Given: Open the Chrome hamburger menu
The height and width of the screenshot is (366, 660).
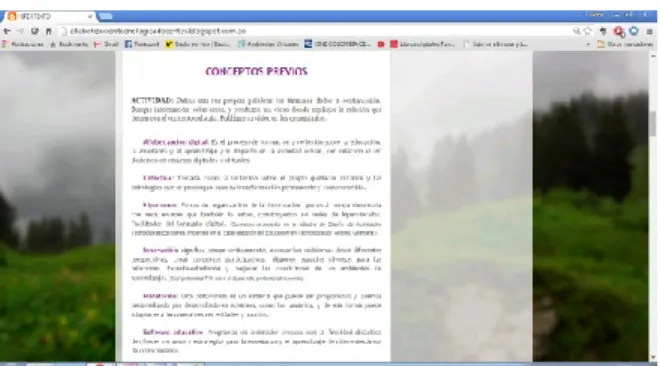Looking at the screenshot, I should [x=649, y=31].
